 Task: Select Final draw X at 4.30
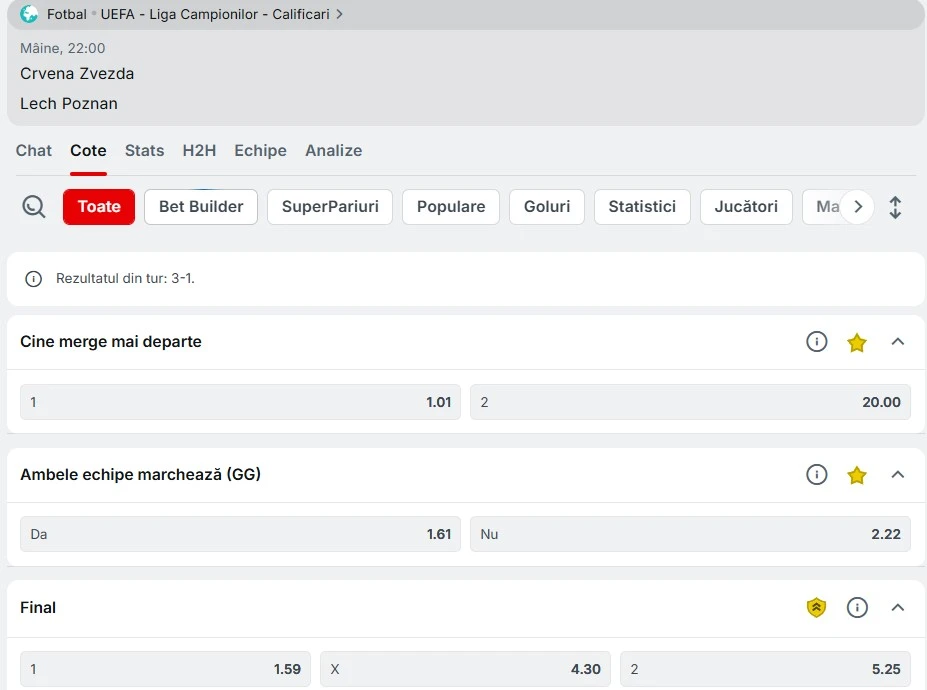(x=465, y=669)
